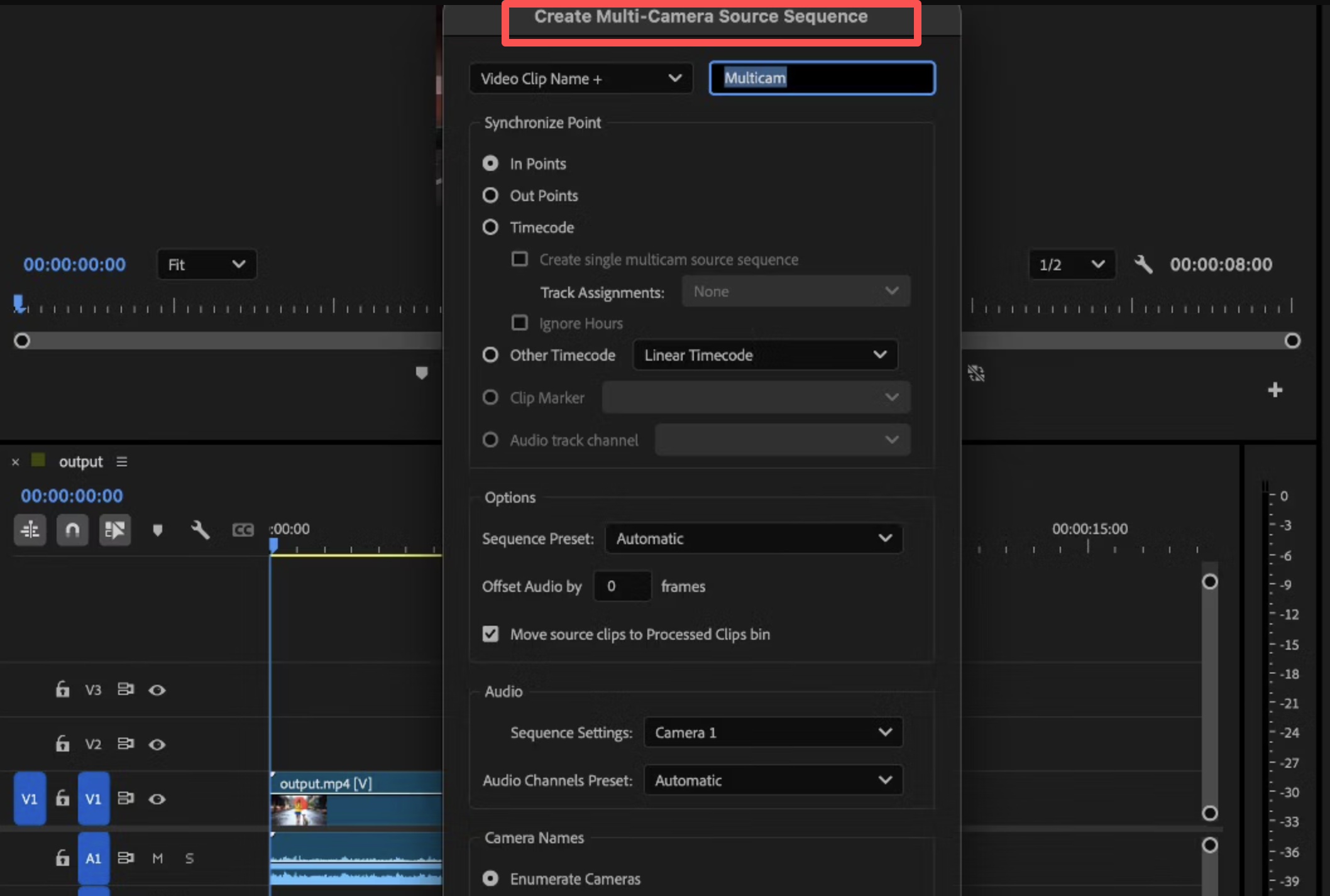The width and height of the screenshot is (1330, 896).
Task: Select Timecode sync option
Action: tap(490, 227)
